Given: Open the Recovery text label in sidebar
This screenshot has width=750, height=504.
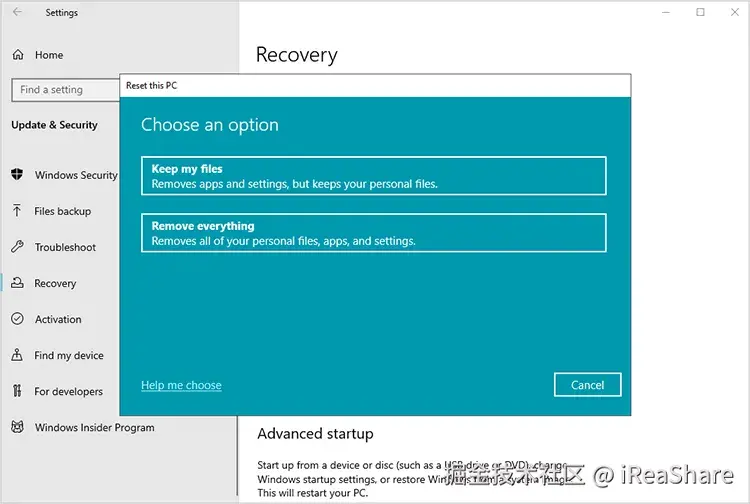Looking at the screenshot, I should point(55,283).
